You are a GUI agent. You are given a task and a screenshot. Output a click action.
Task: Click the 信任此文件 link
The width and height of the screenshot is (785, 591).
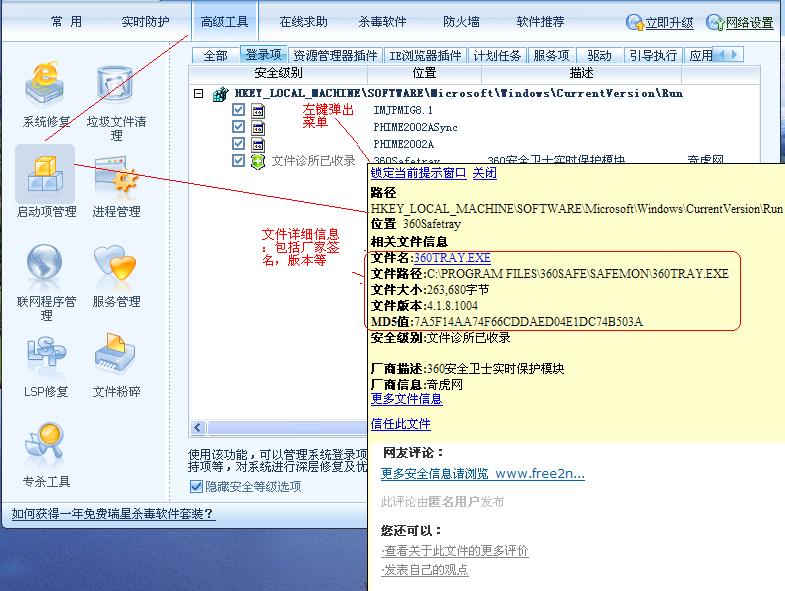point(401,424)
